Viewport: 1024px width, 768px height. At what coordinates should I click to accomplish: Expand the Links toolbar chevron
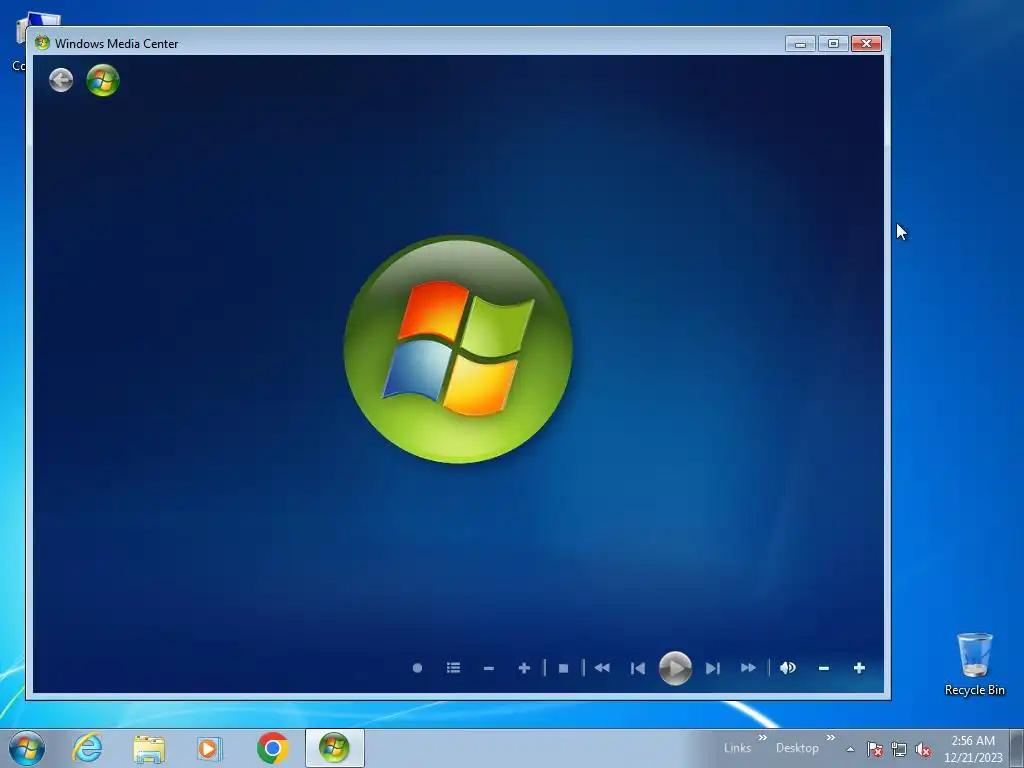coord(762,738)
